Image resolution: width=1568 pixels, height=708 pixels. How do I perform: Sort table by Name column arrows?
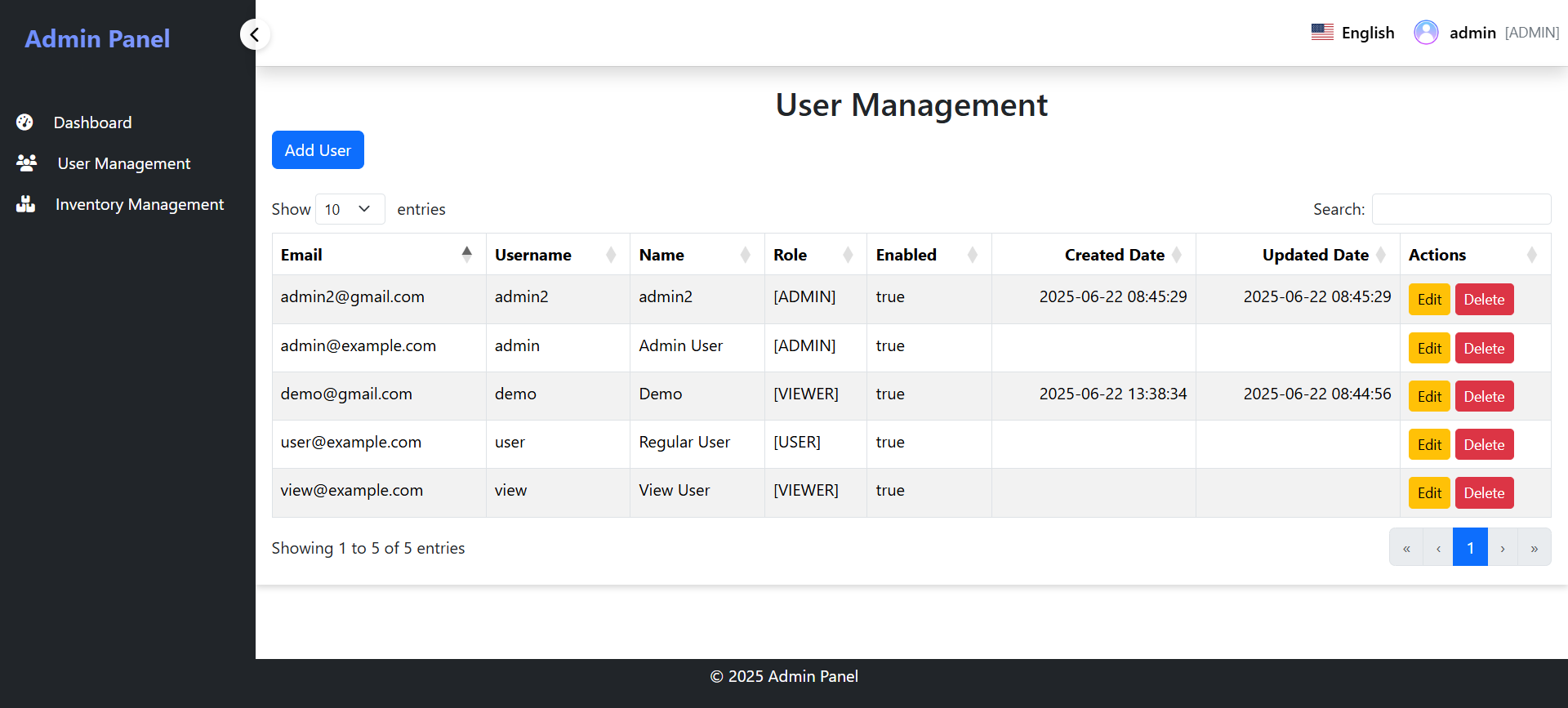coord(745,255)
